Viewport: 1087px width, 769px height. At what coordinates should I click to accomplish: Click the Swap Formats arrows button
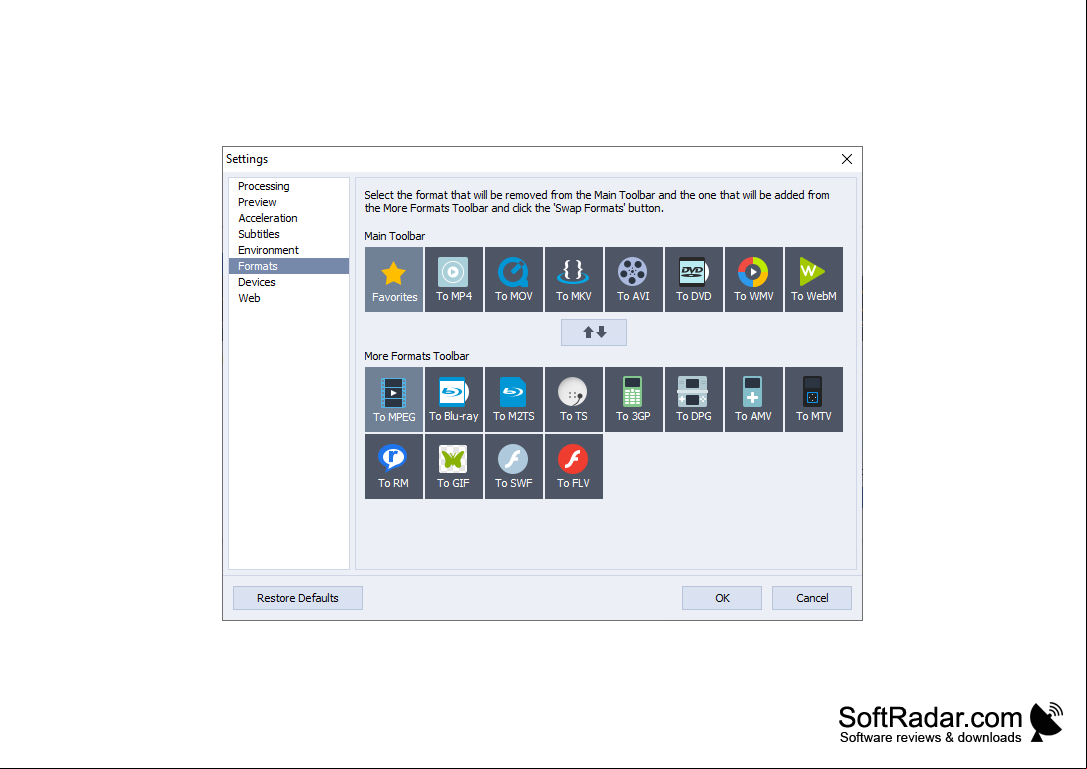pos(594,332)
